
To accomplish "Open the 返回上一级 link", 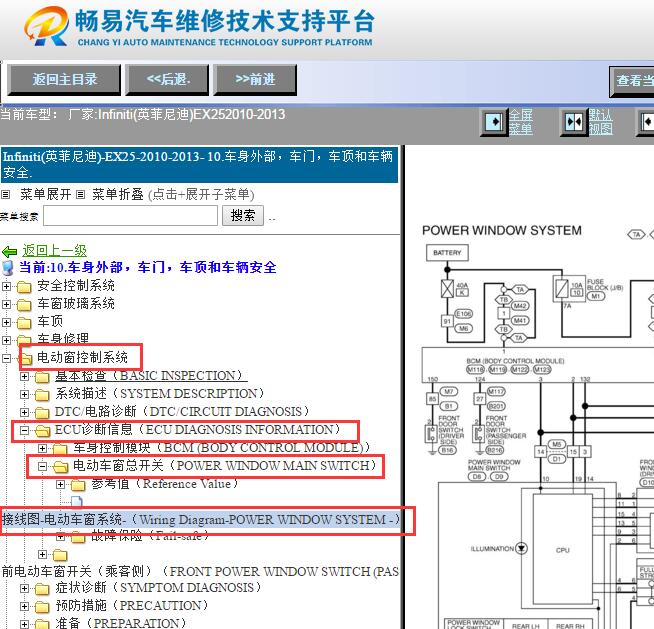I will pos(55,250).
